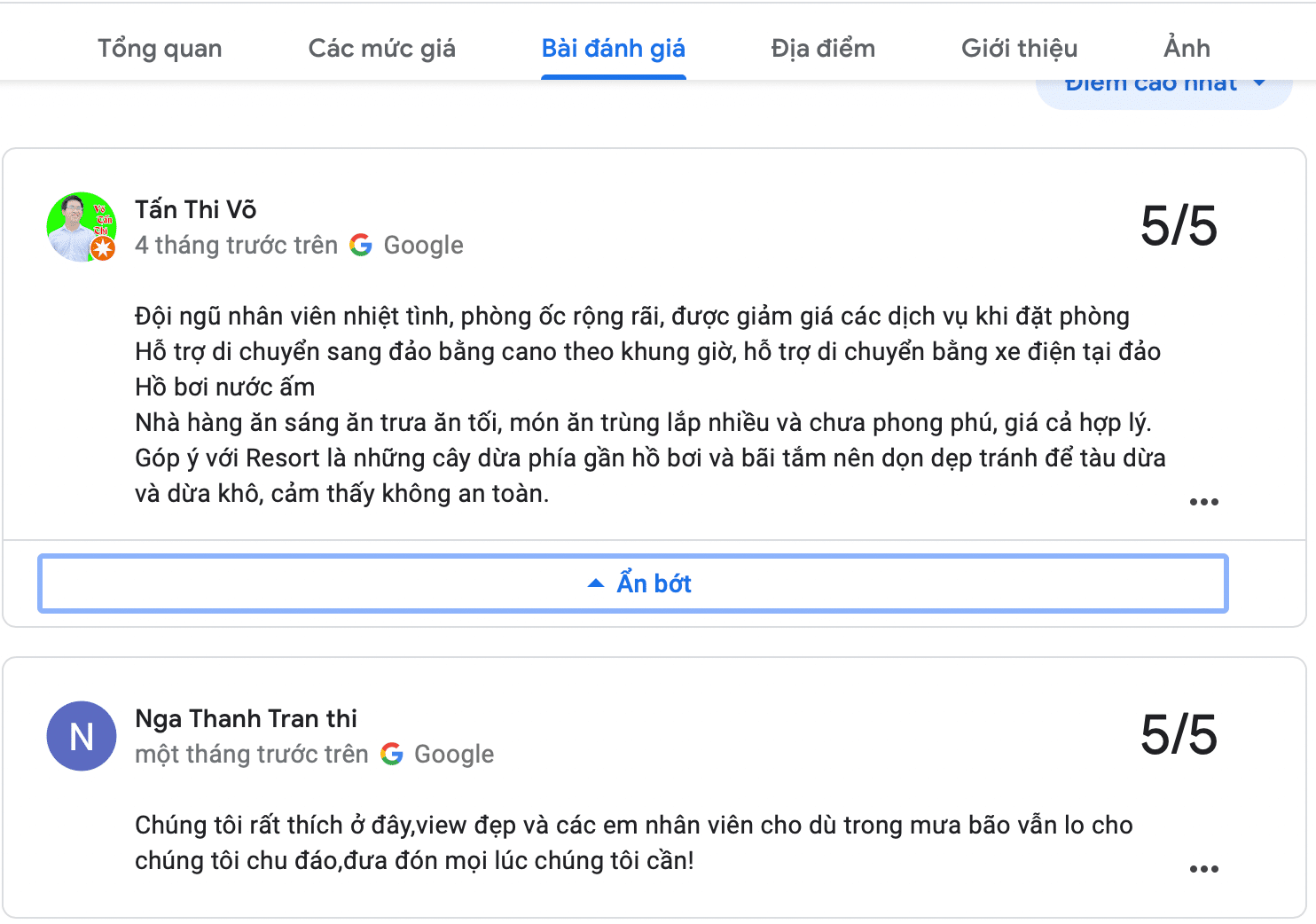Screen dimensions: 1316x924
Task: Open the three-dot menu on Tấn Thi Võ's review
Action: pos(1203,501)
